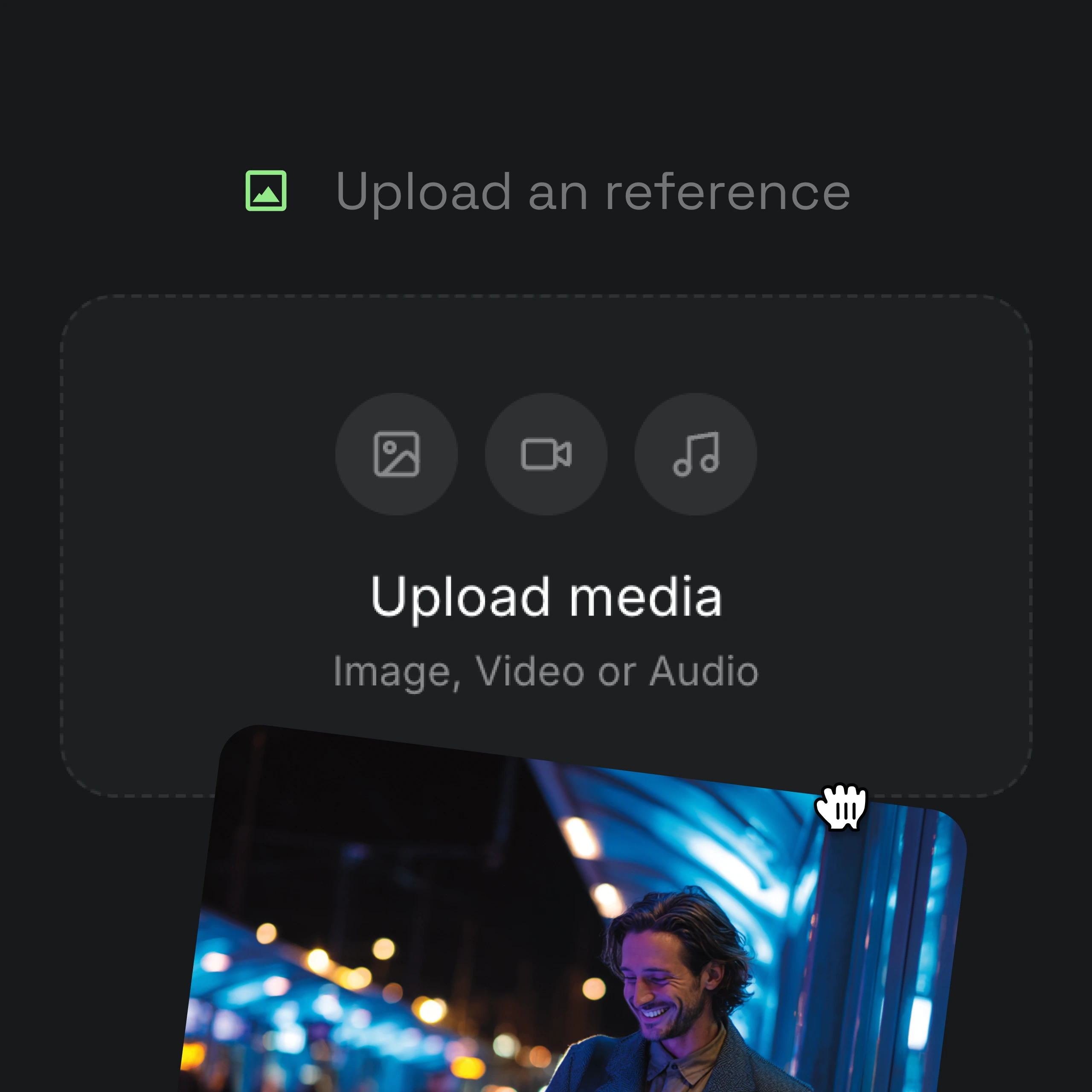Click the word 'reference' in the heading

coord(728,192)
